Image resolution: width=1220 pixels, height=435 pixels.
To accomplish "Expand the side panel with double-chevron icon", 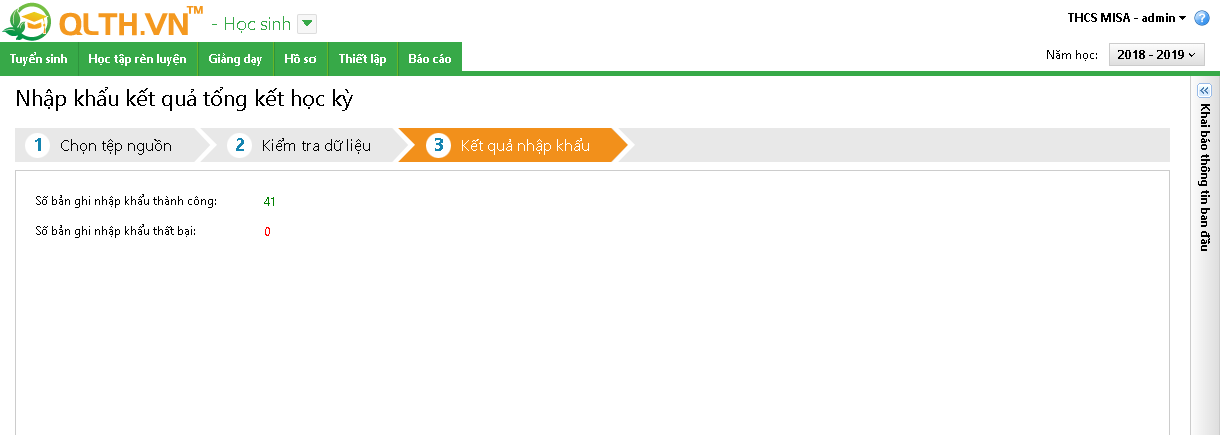I will [1204, 90].
